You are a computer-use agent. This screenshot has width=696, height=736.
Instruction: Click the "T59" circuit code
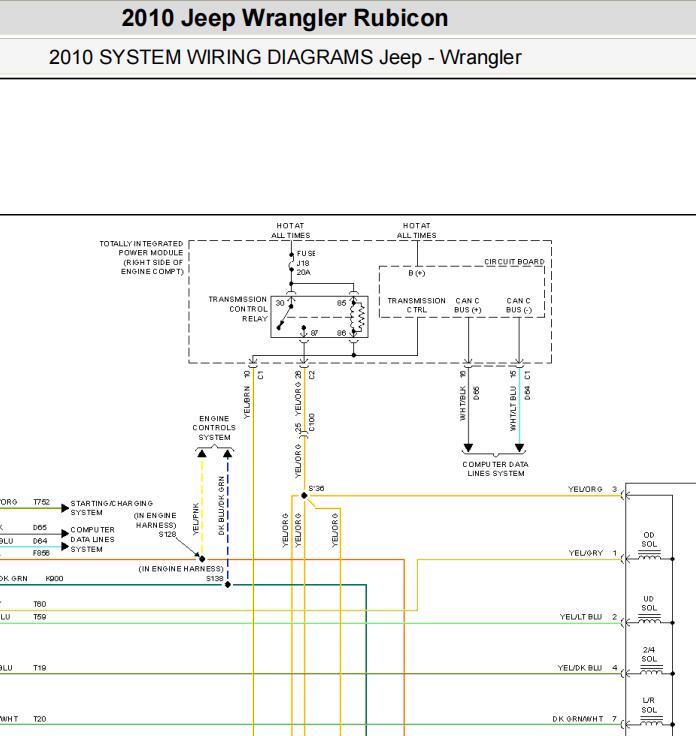point(39,617)
